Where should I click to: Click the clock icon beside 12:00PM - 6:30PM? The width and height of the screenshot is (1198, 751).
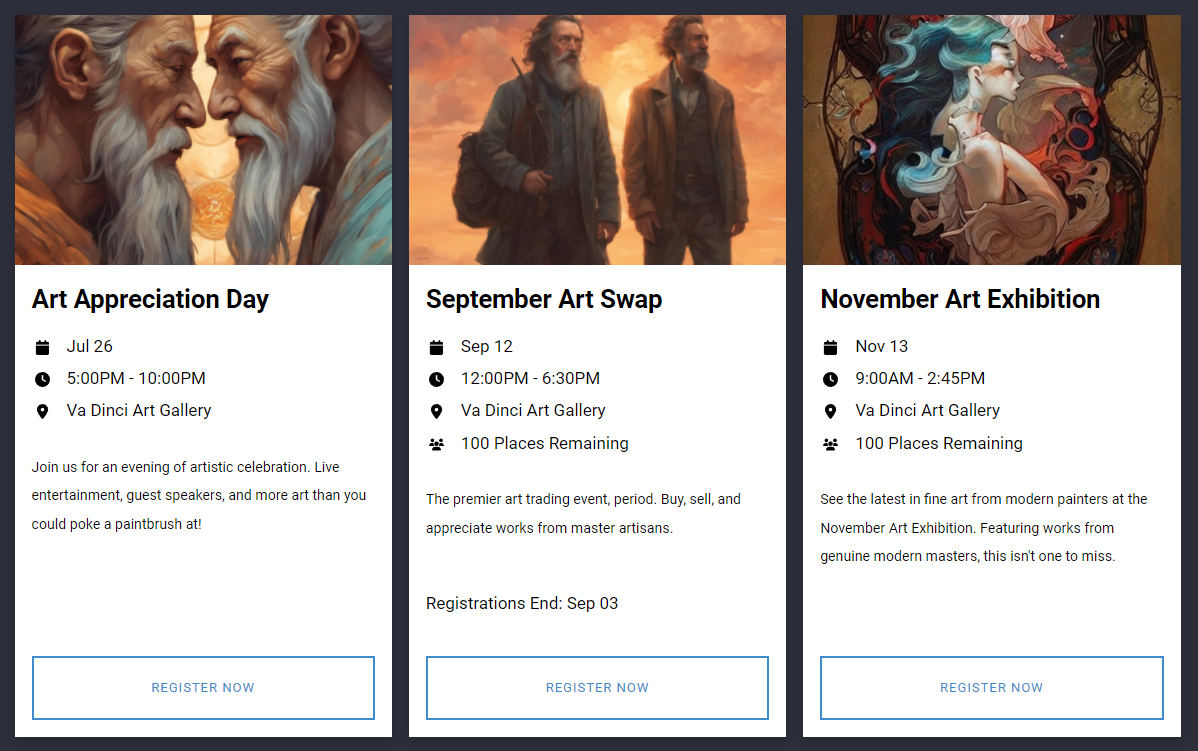[436, 379]
